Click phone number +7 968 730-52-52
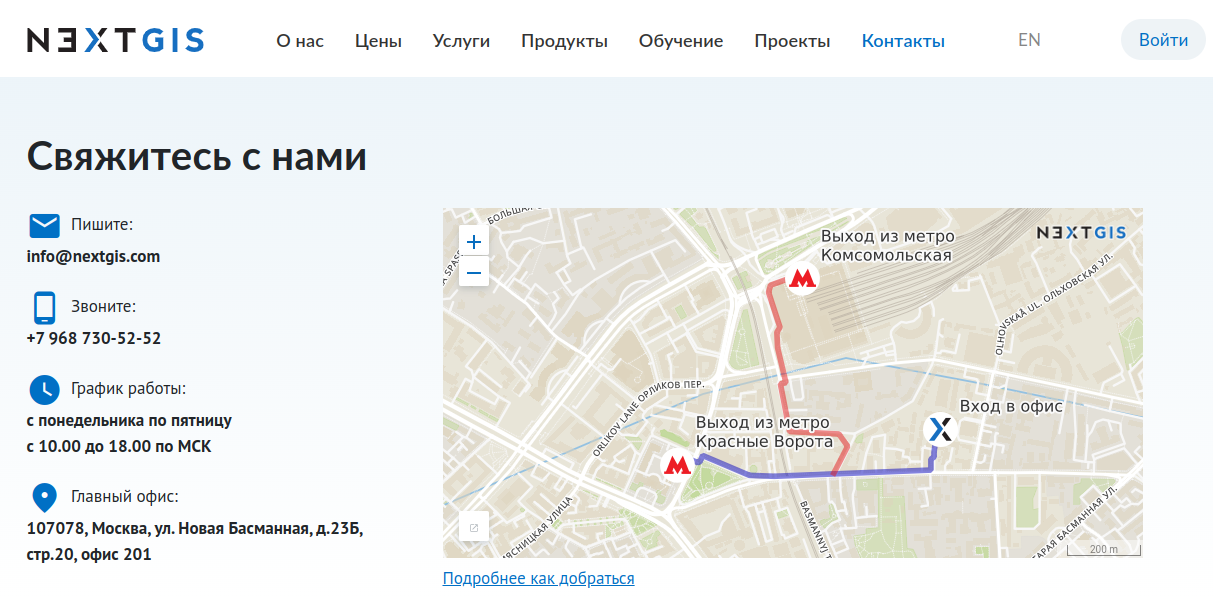 (x=94, y=338)
